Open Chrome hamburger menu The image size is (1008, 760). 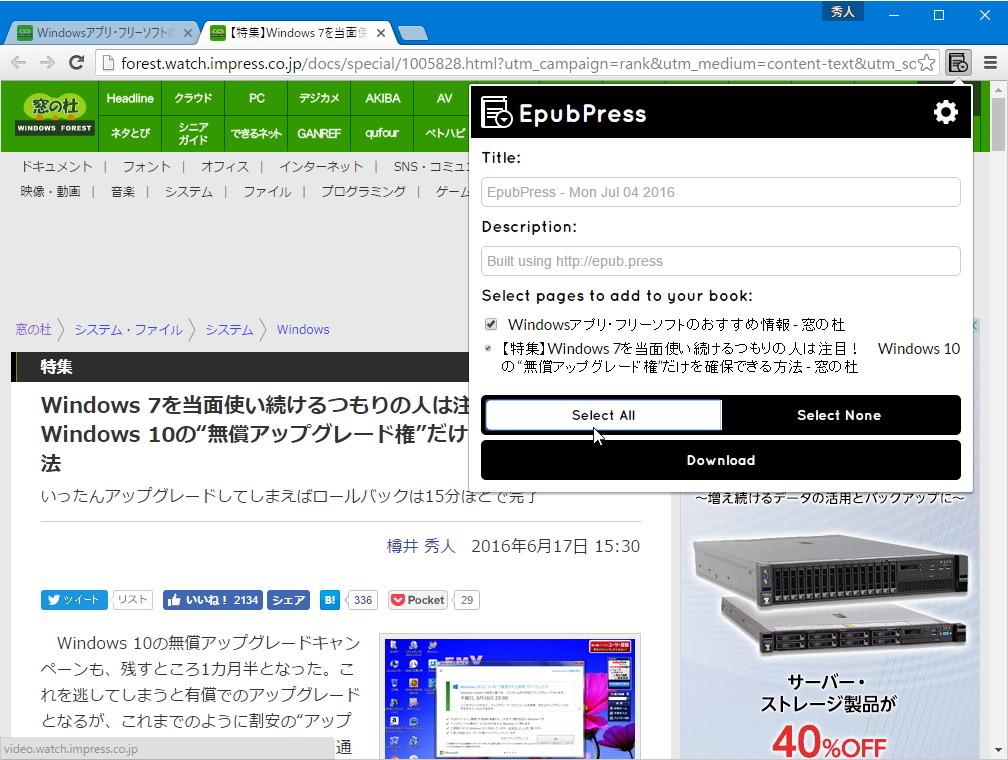tap(991, 63)
